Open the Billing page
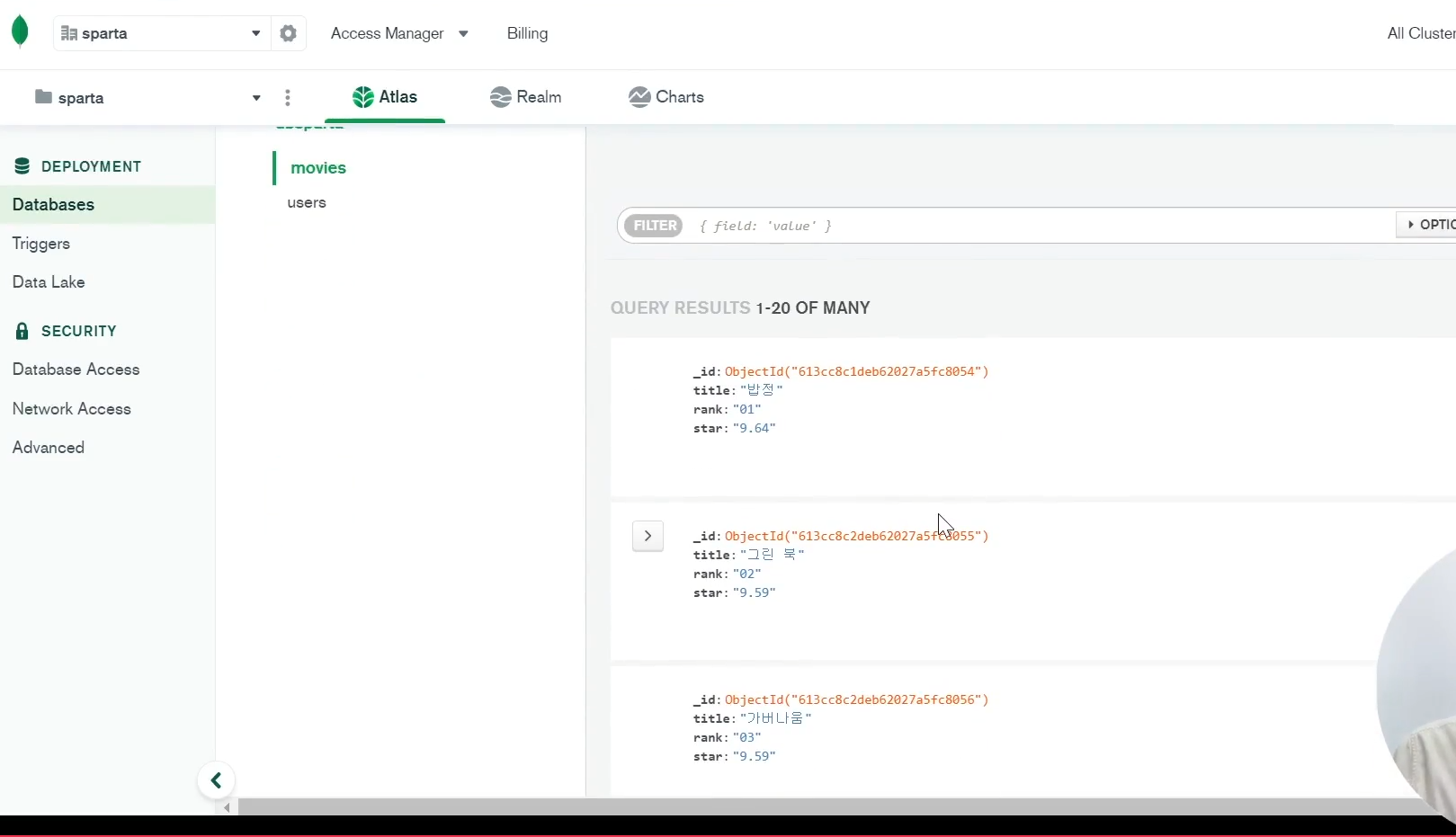Image resolution: width=1456 pixels, height=837 pixels. [x=527, y=33]
